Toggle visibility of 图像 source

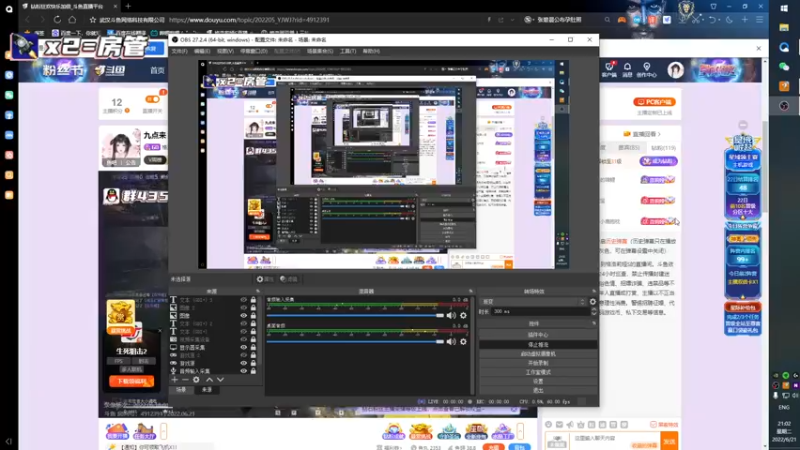[243, 315]
